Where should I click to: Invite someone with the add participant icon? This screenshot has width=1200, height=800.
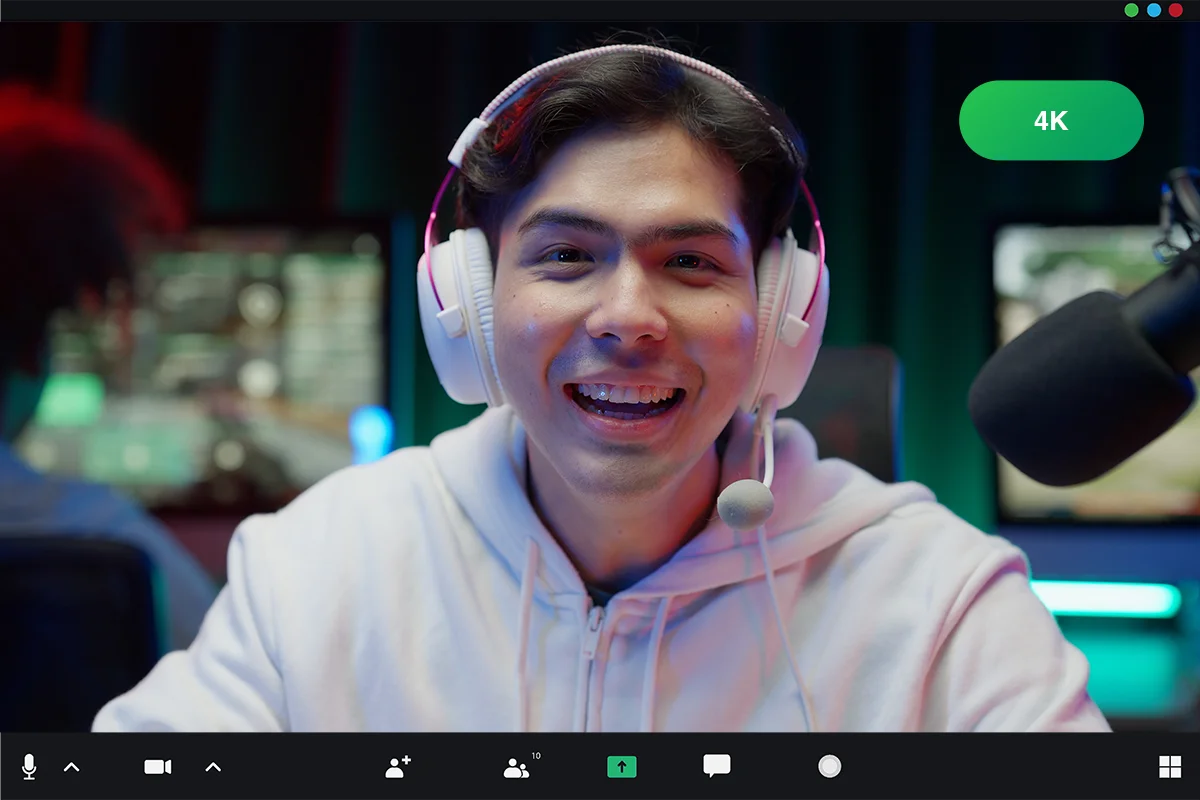pyautogui.click(x=398, y=767)
